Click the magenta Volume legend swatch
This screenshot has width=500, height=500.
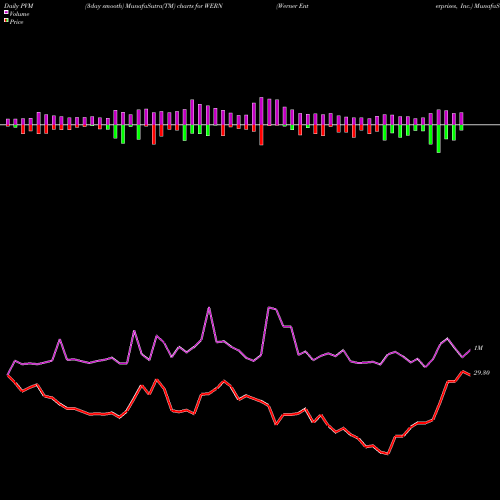pyautogui.click(x=6, y=13)
